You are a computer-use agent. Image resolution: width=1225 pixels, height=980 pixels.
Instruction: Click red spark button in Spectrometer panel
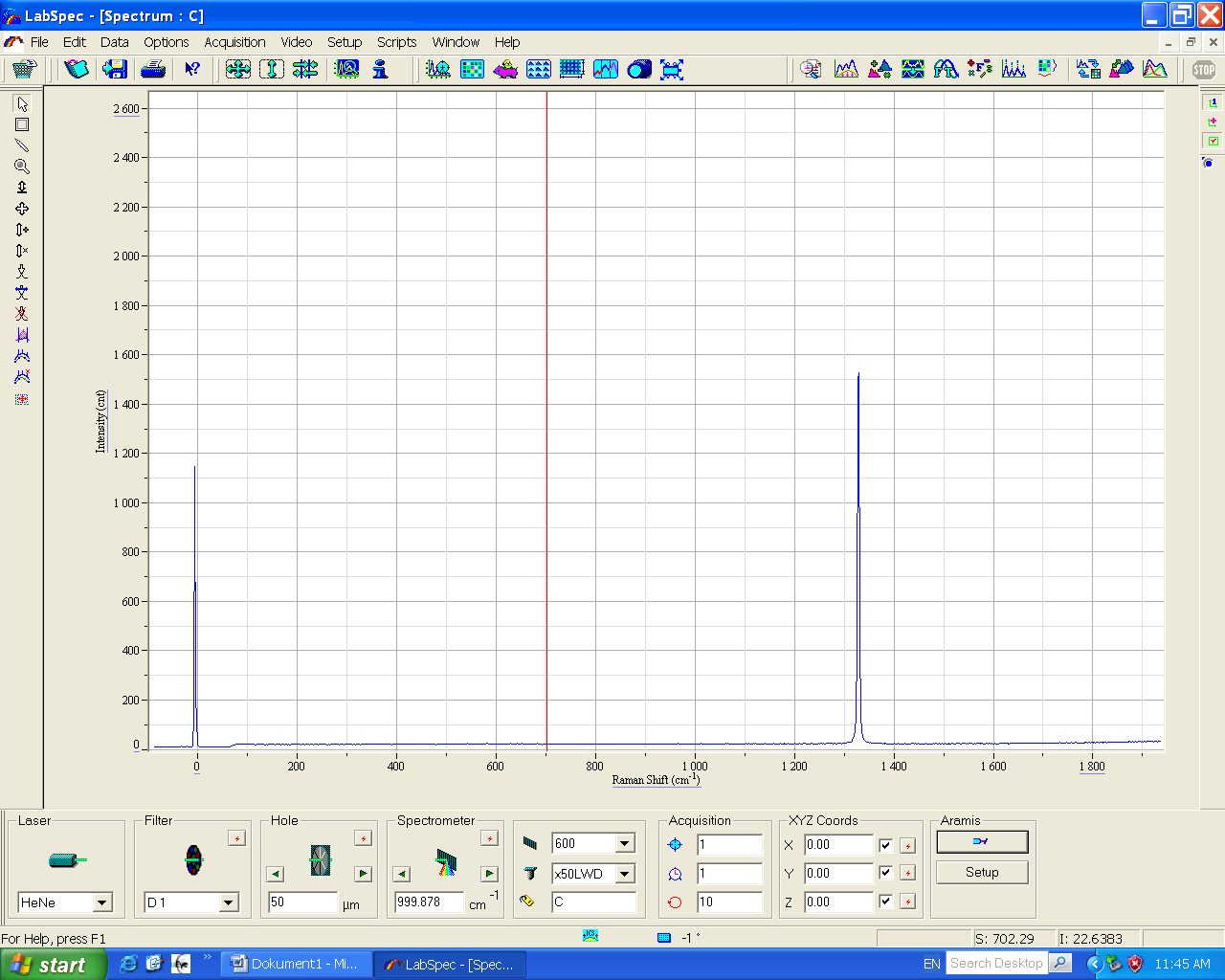point(489,838)
